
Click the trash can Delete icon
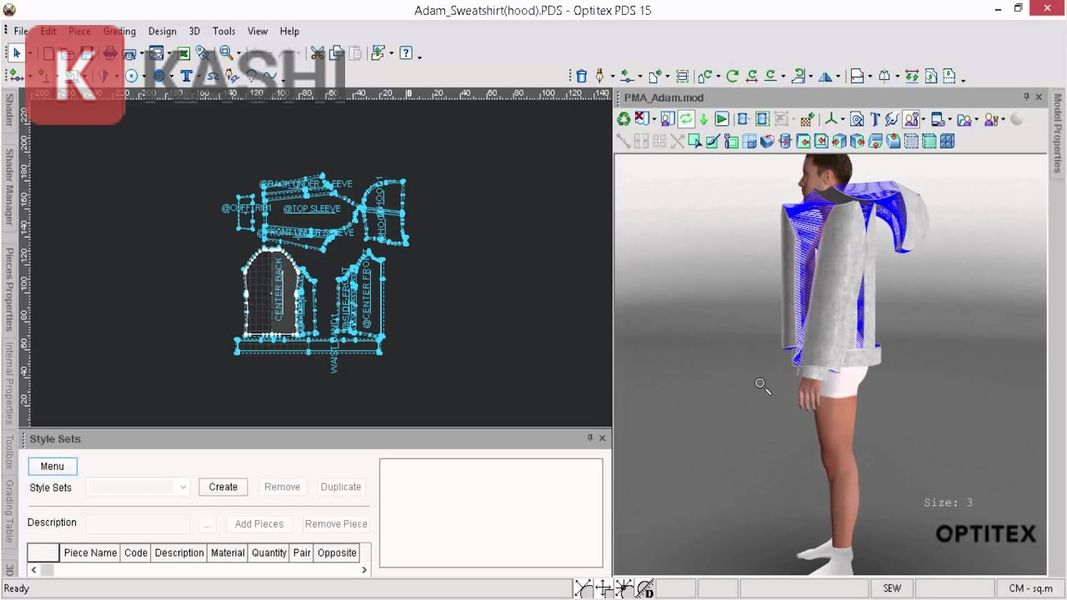click(x=581, y=76)
